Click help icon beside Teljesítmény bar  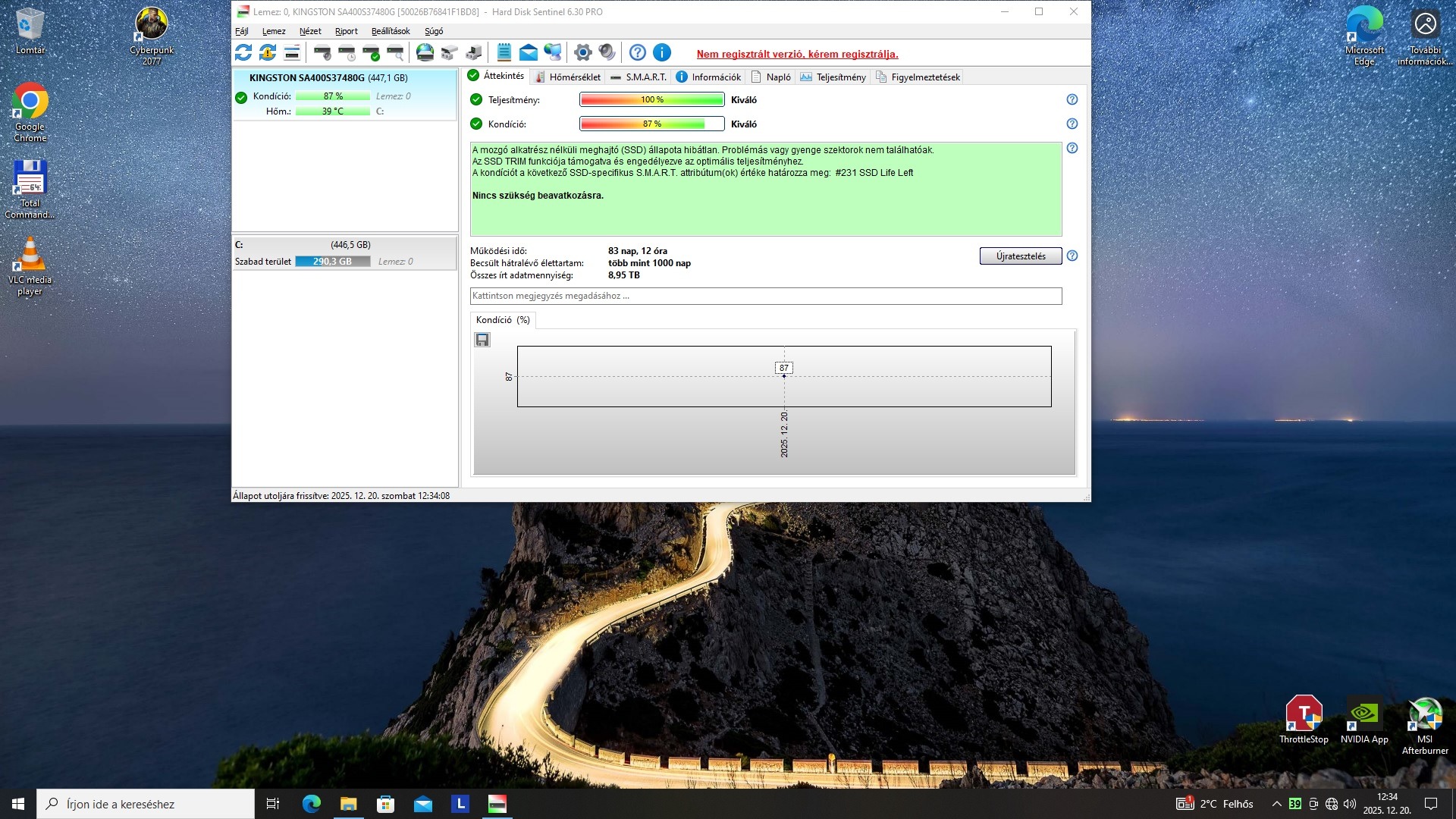(x=1072, y=99)
